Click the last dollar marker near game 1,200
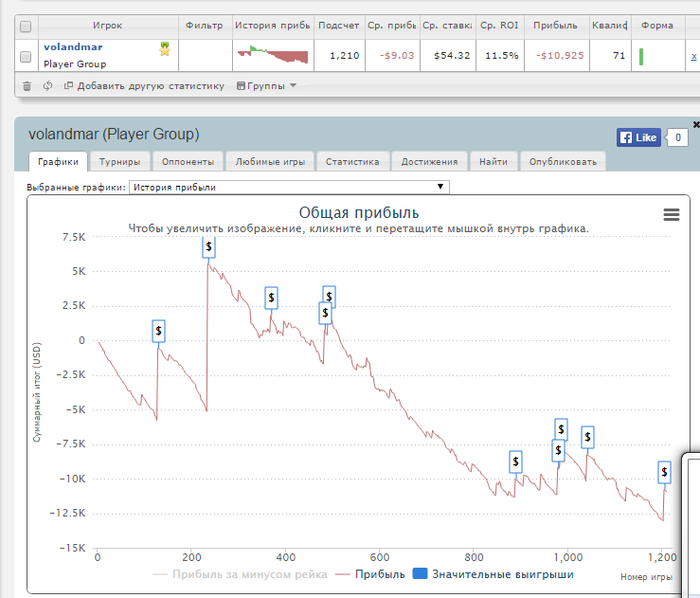 pyautogui.click(x=664, y=472)
